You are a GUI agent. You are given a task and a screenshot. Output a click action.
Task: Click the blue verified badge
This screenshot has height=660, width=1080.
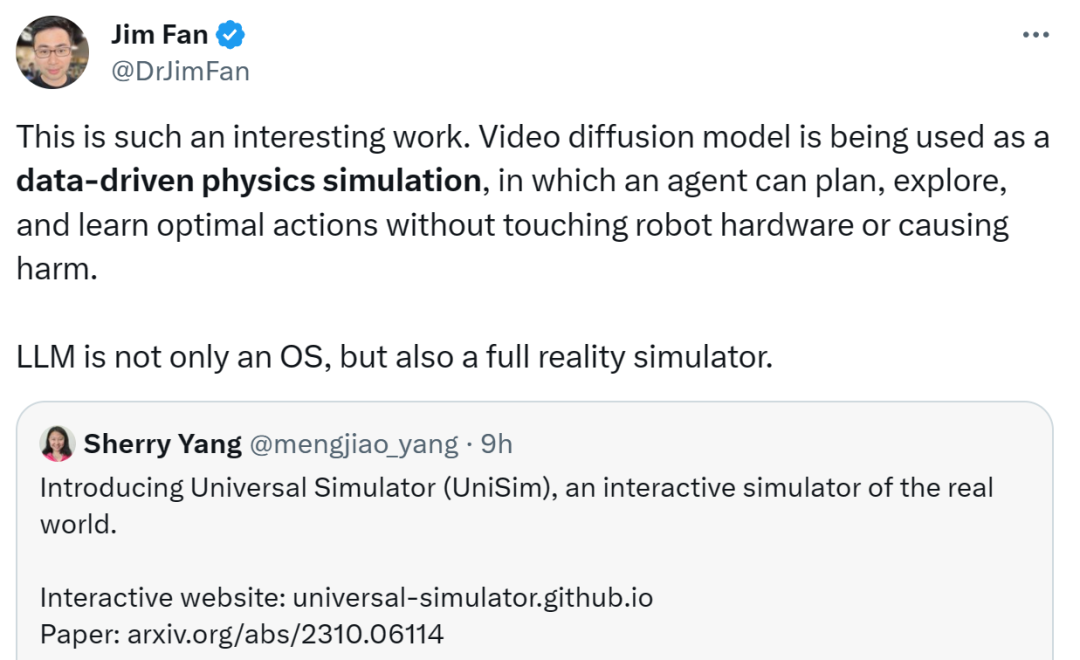coord(232,36)
